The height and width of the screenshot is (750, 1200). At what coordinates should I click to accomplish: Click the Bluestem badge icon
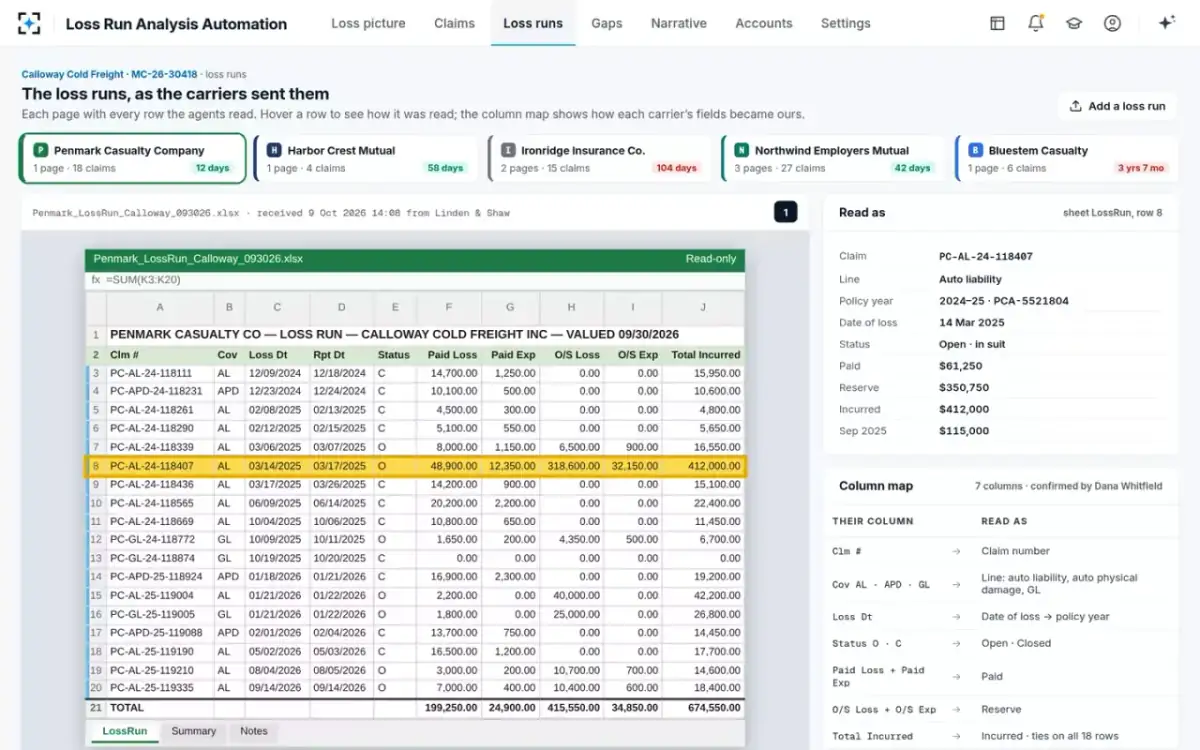975,150
